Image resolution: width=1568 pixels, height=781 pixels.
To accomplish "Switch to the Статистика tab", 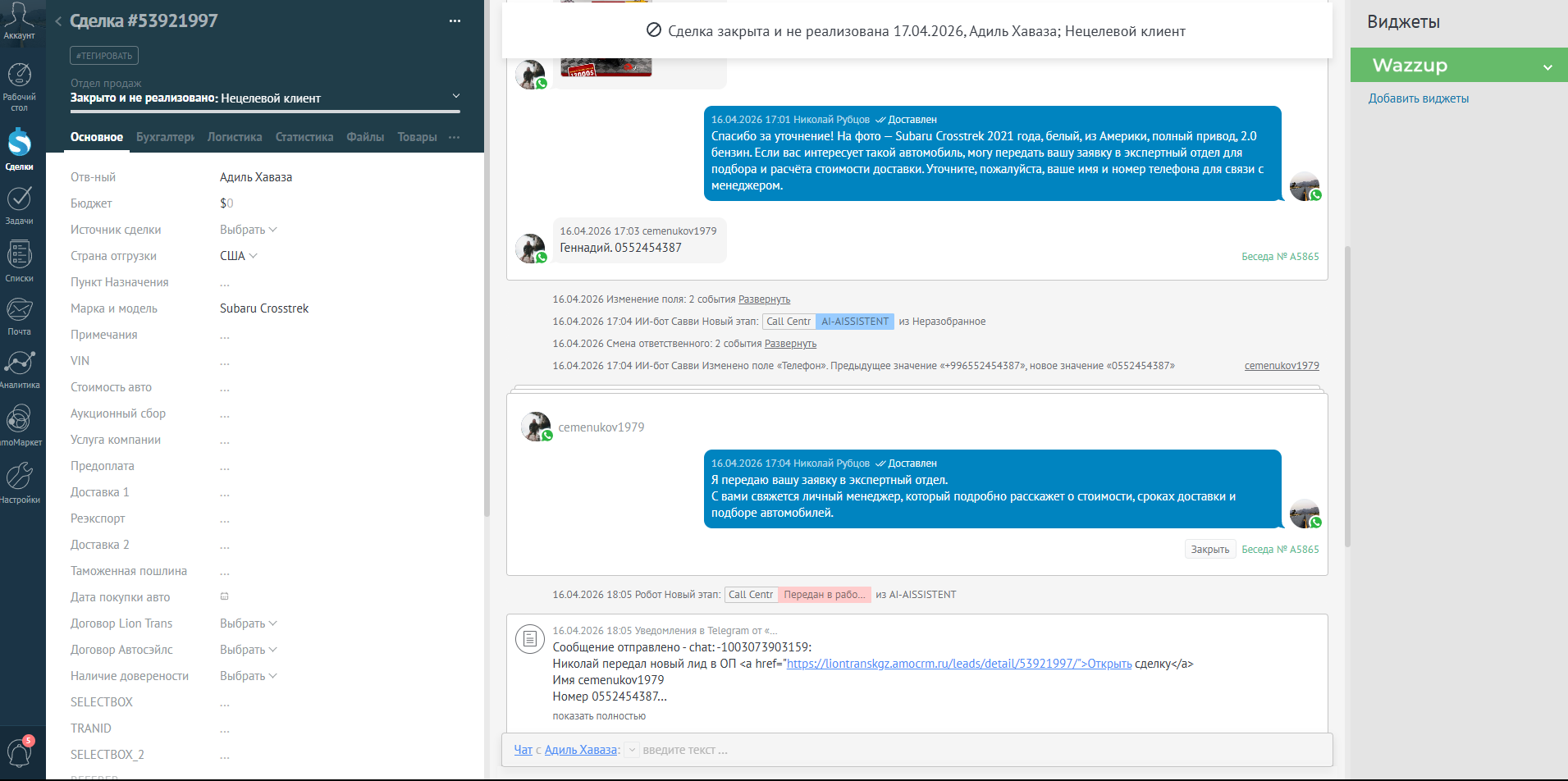I will pyautogui.click(x=304, y=137).
